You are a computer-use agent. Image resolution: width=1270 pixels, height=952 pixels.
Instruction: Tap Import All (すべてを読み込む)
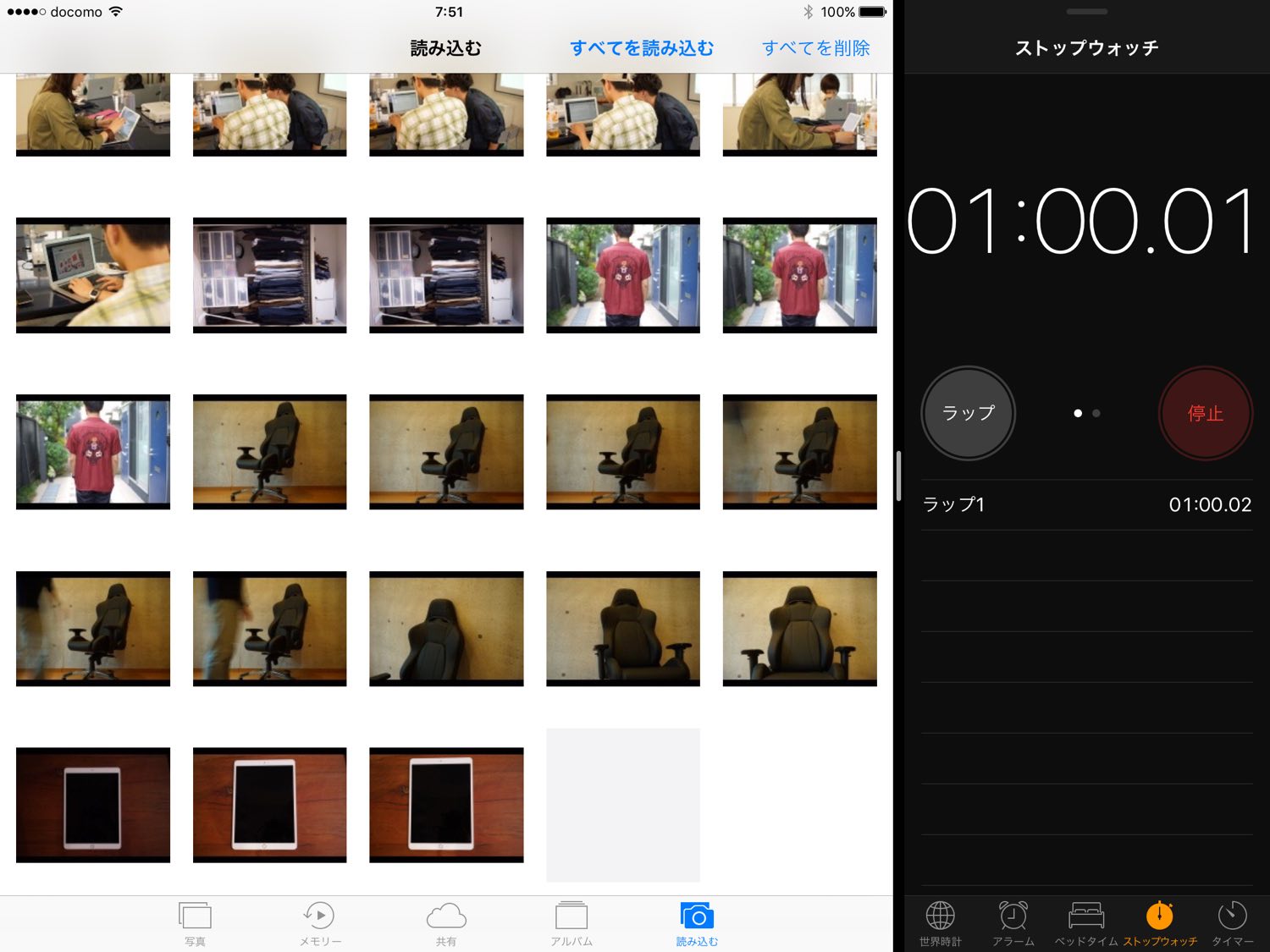click(641, 48)
